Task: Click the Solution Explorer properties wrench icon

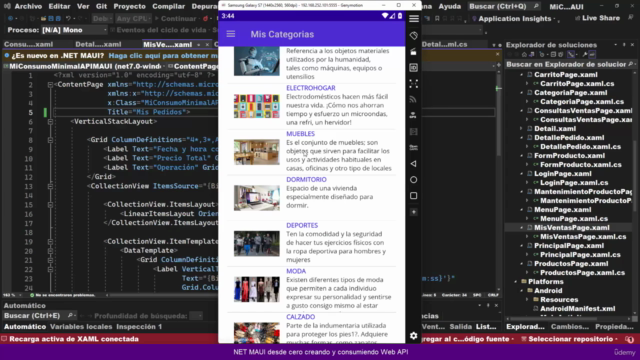Action: (x=585, y=54)
